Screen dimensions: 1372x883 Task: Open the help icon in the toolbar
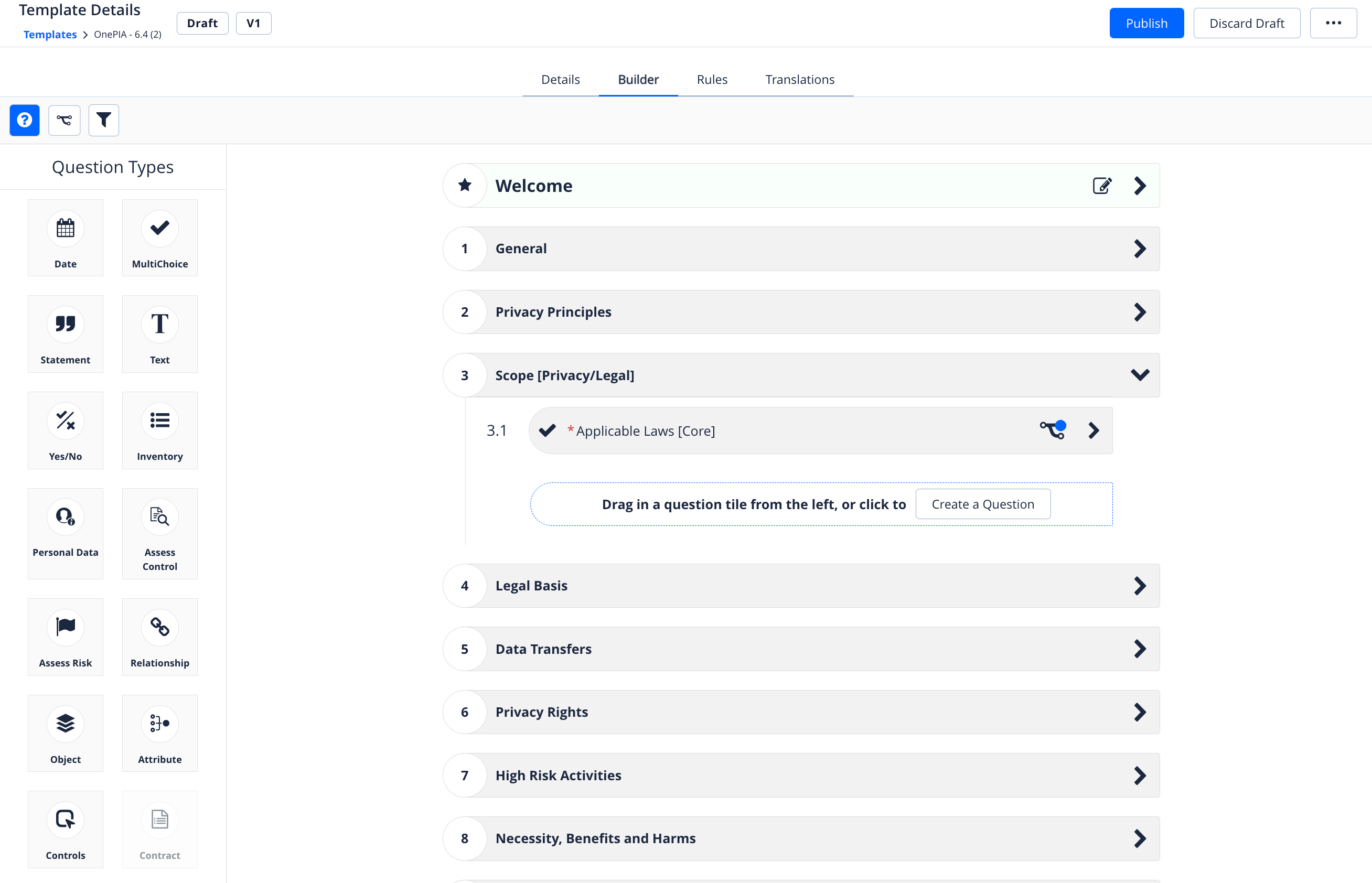tap(25, 120)
